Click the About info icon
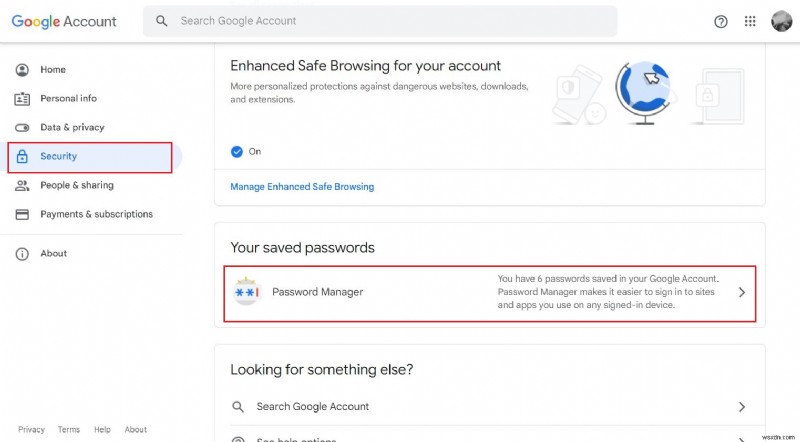The width and height of the screenshot is (800, 442). point(22,254)
